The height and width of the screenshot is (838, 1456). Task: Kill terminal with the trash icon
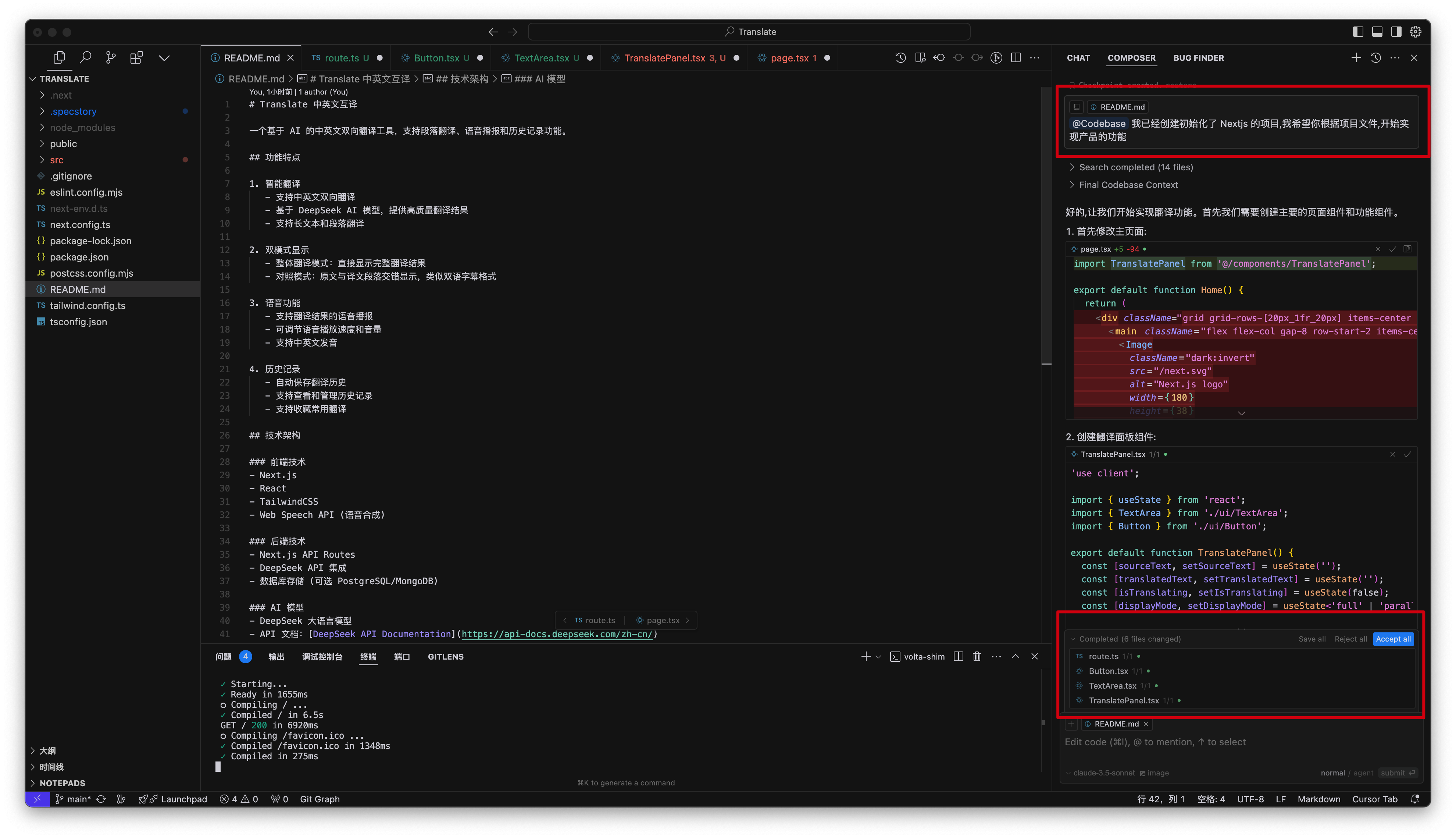tap(977, 657)
